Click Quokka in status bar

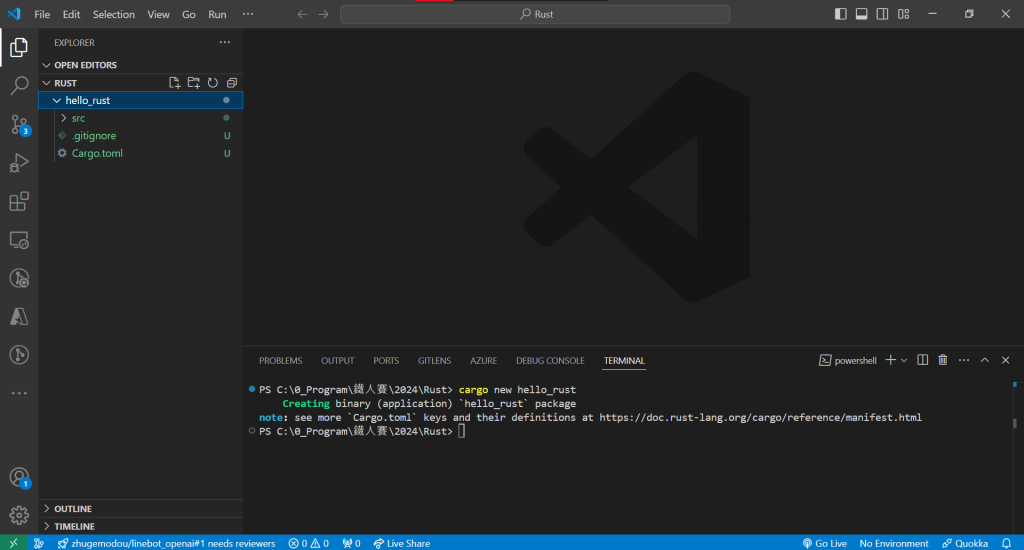pos(965,543)
